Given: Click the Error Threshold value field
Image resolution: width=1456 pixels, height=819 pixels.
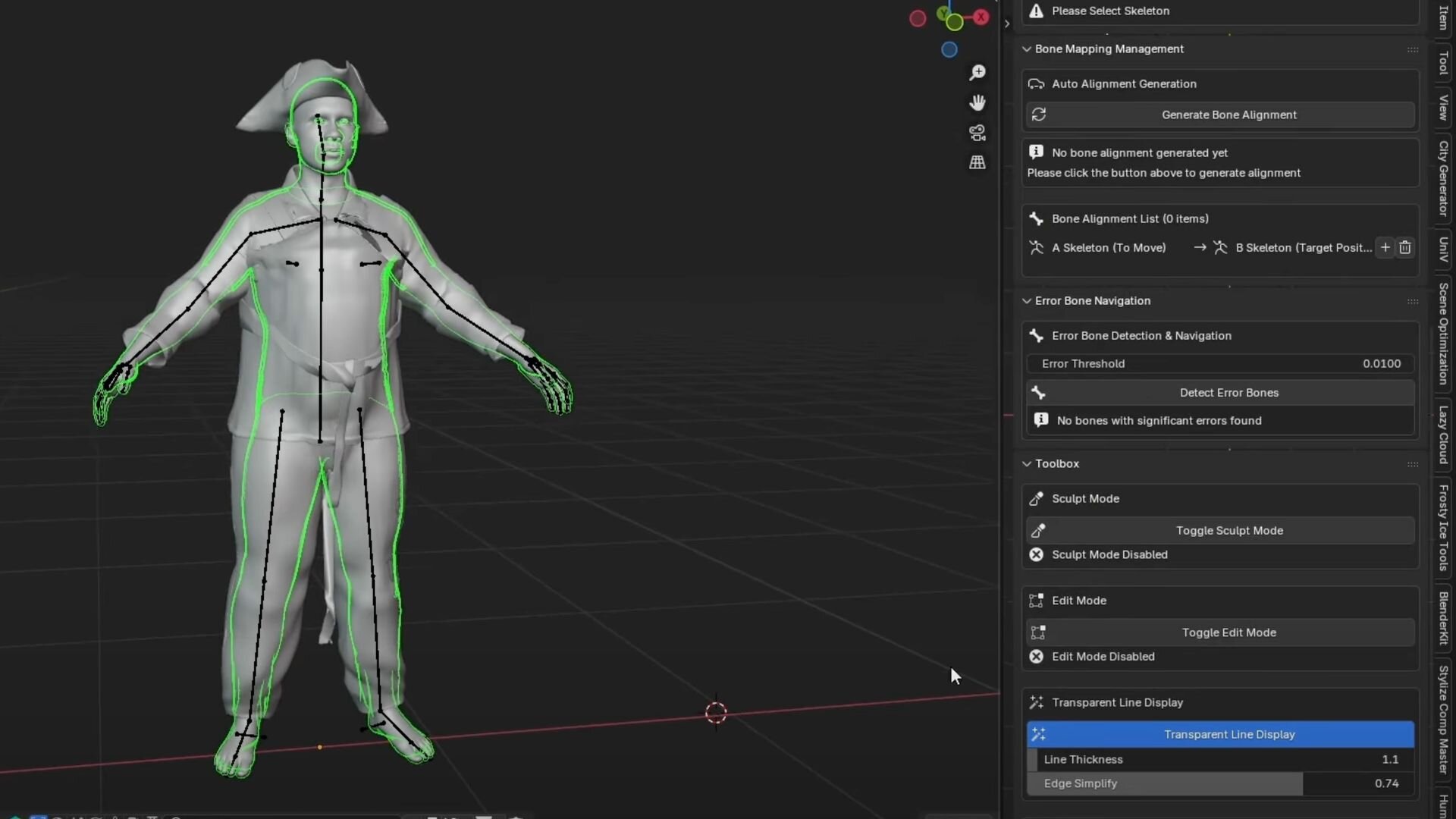Looking at the screenshot, I should tap(1219, 364).
